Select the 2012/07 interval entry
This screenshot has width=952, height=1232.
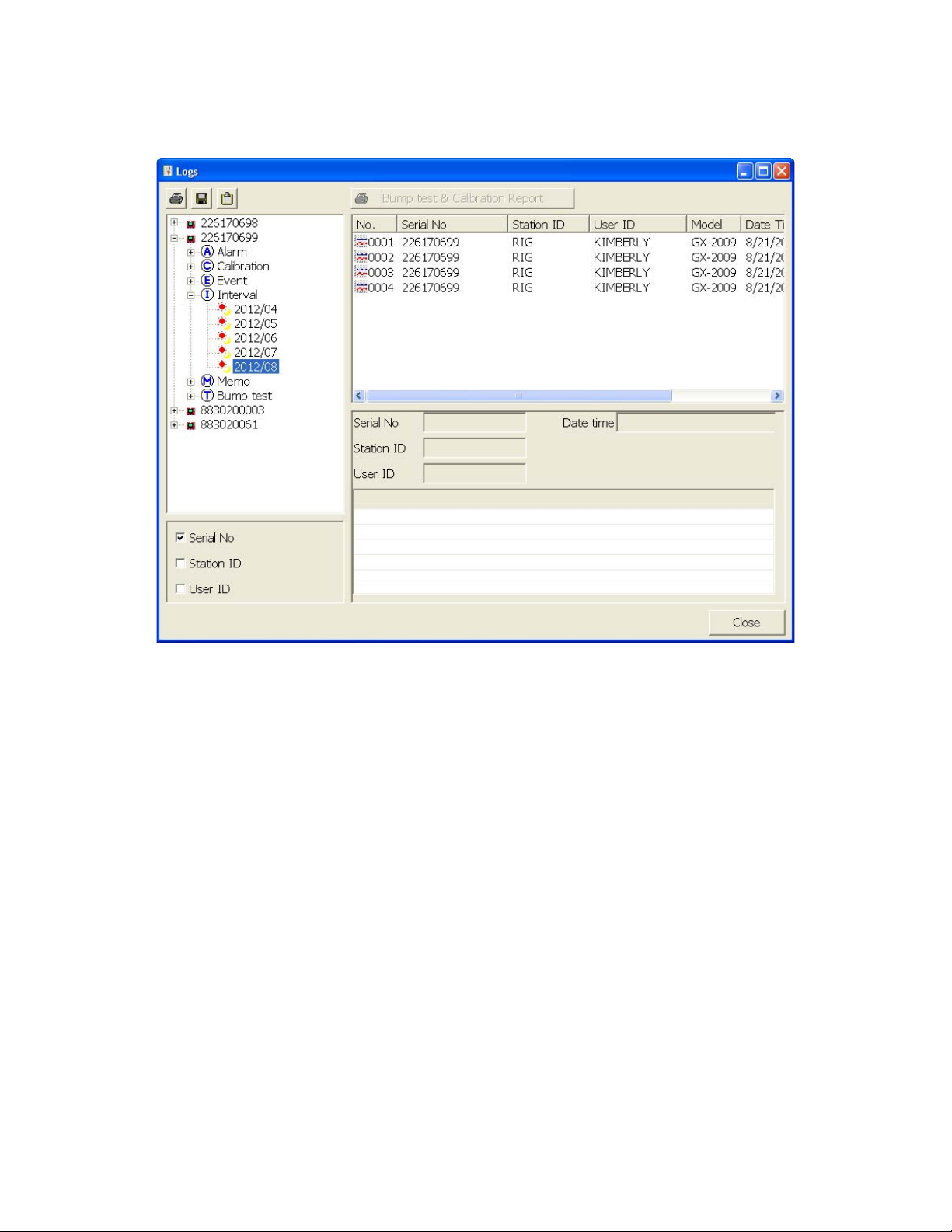[256, 352]
